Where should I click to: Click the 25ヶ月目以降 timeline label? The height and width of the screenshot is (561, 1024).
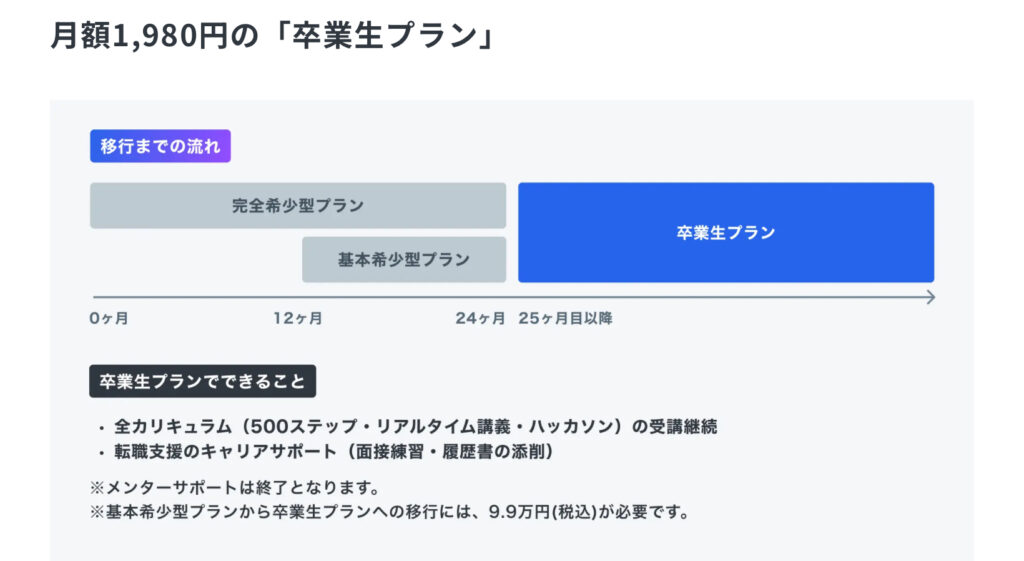click(x=566, y=319)
